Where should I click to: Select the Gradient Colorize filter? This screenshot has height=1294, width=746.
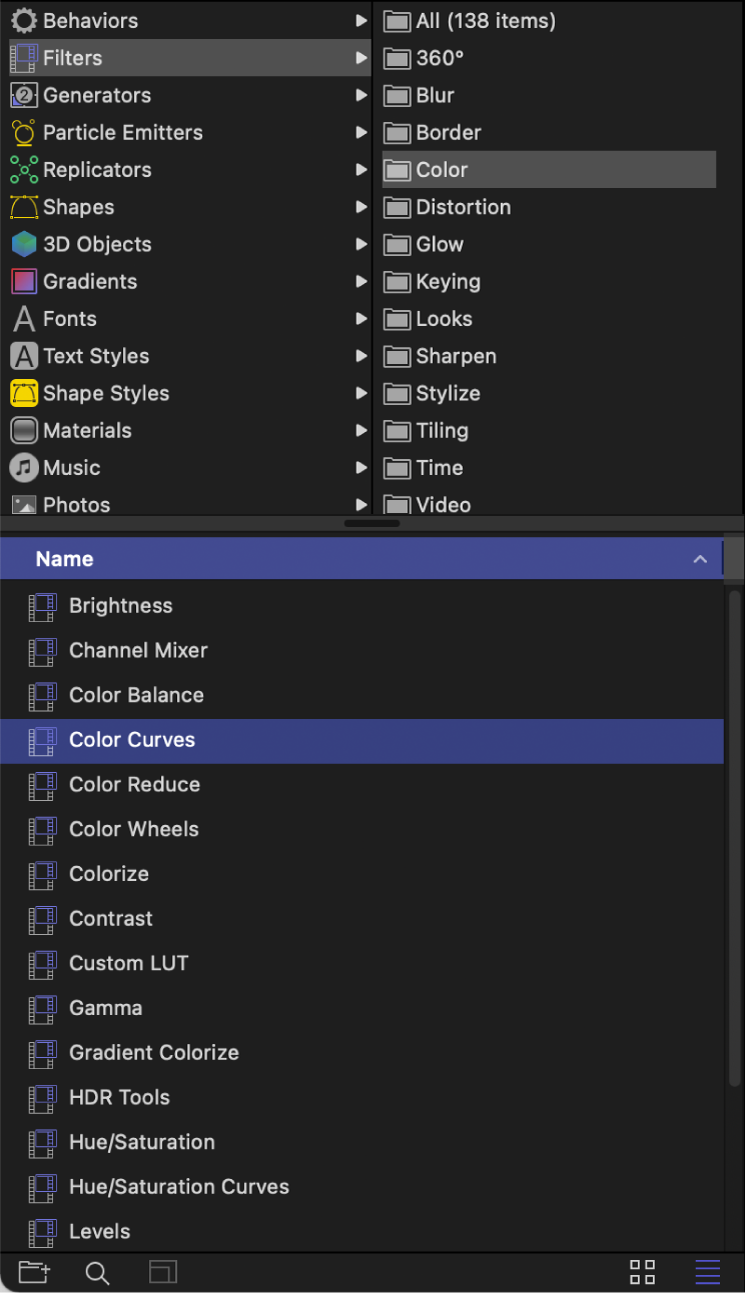tap(153, 1053)
